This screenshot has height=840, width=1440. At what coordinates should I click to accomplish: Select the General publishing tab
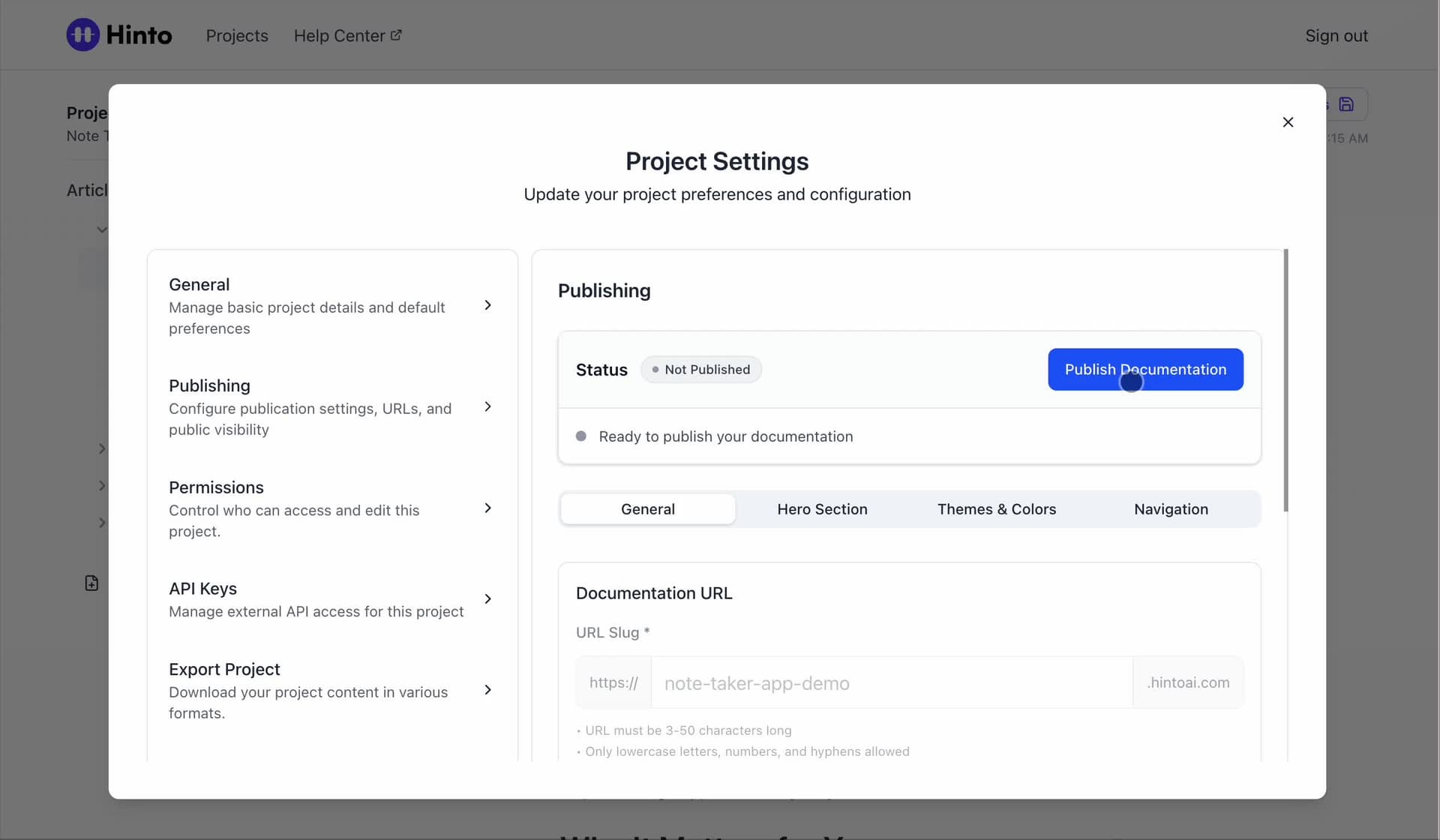pyautogui.click(x=647, y=509)
